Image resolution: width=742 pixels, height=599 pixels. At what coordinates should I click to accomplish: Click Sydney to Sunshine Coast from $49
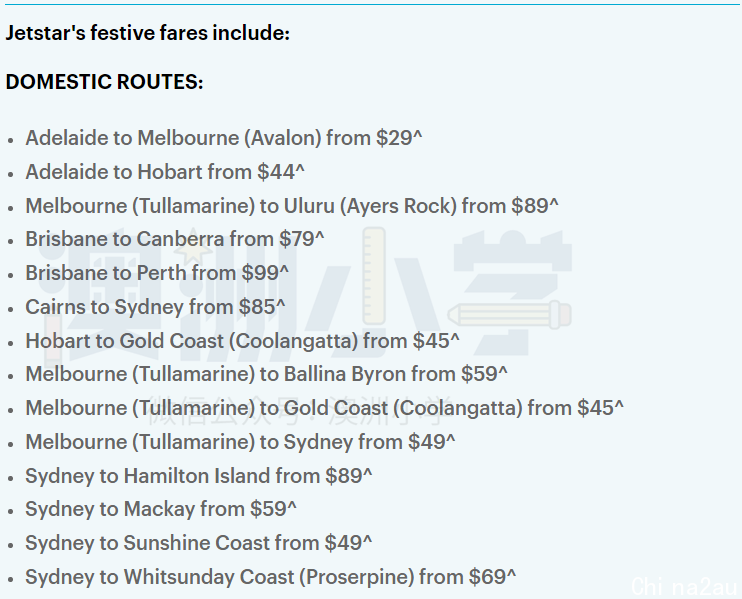coord(199,543)
